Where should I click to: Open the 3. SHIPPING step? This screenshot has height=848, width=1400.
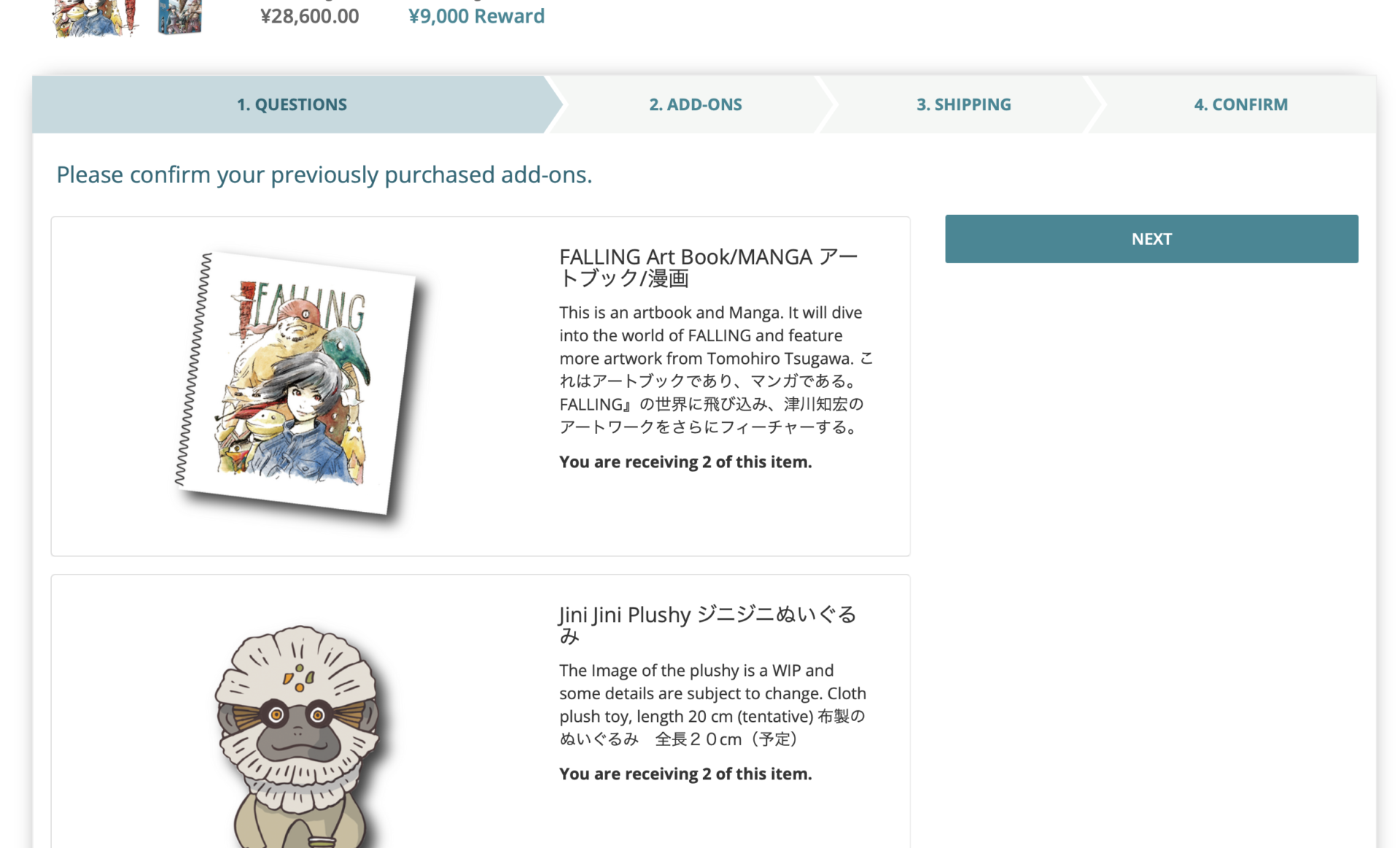click(963, 104)
